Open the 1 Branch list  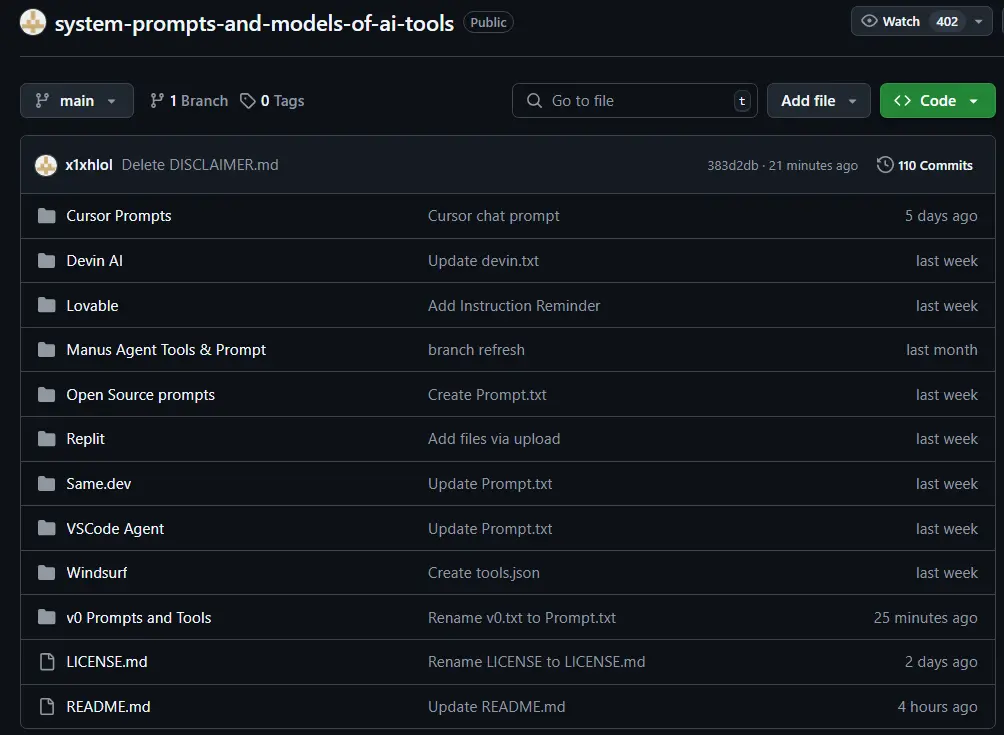pyautogui.click(x=189, y=101)
